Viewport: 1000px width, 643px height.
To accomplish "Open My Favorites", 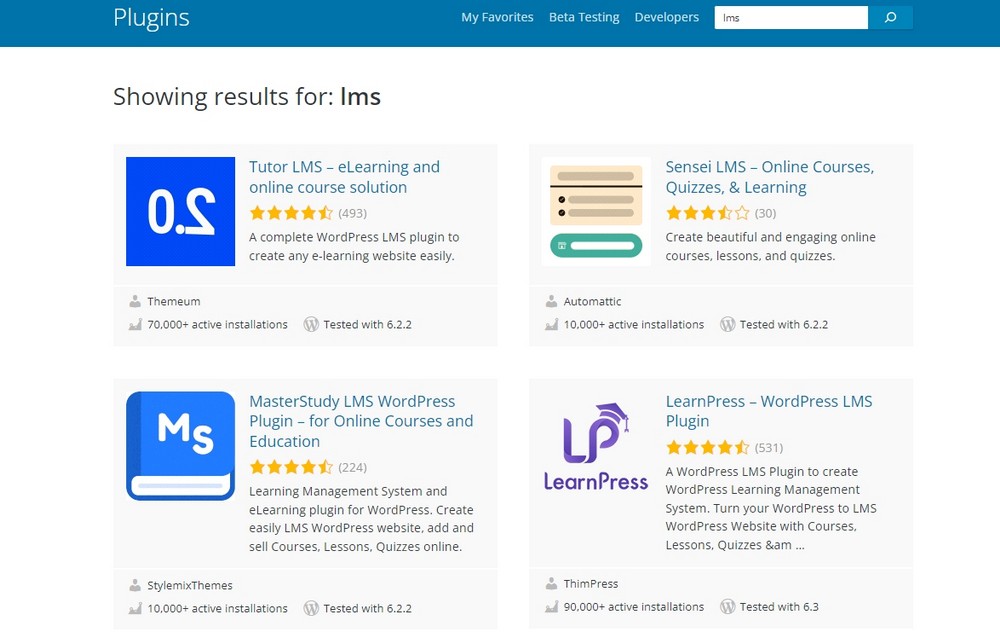I will tap(497, 17).
